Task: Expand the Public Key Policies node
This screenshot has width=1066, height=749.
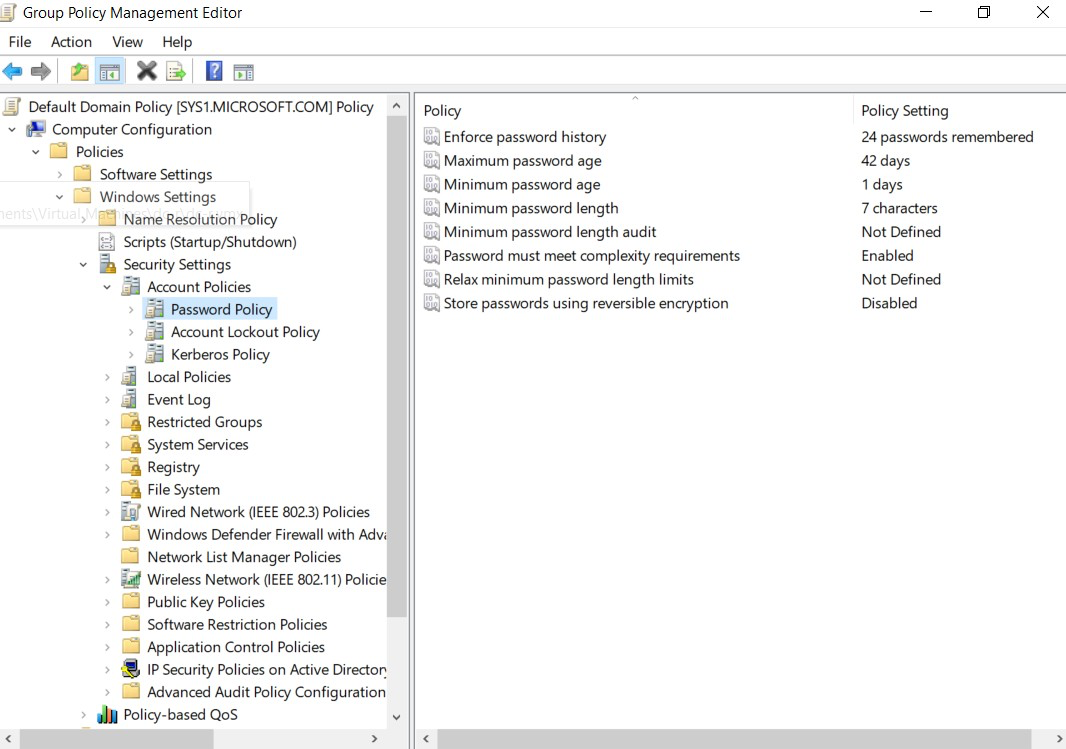Action: (x=107, y=602)
